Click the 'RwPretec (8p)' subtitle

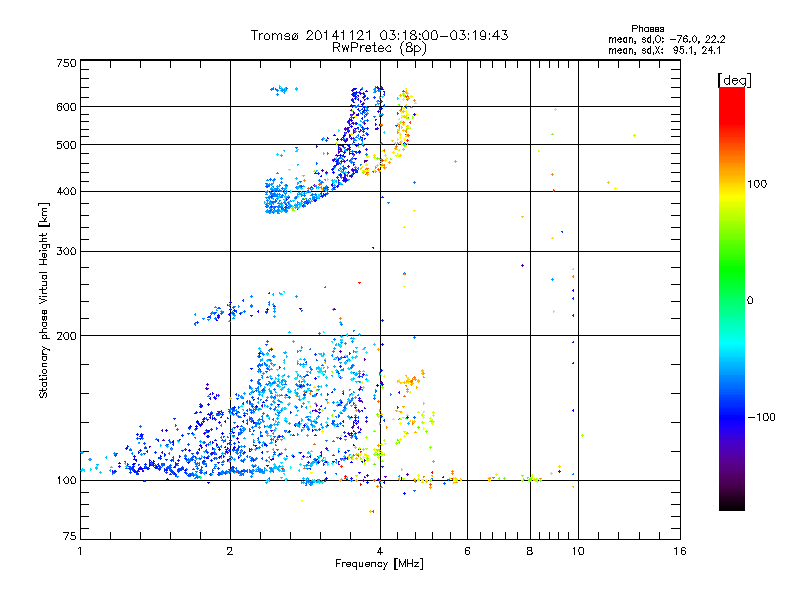(x=379, y=48)
